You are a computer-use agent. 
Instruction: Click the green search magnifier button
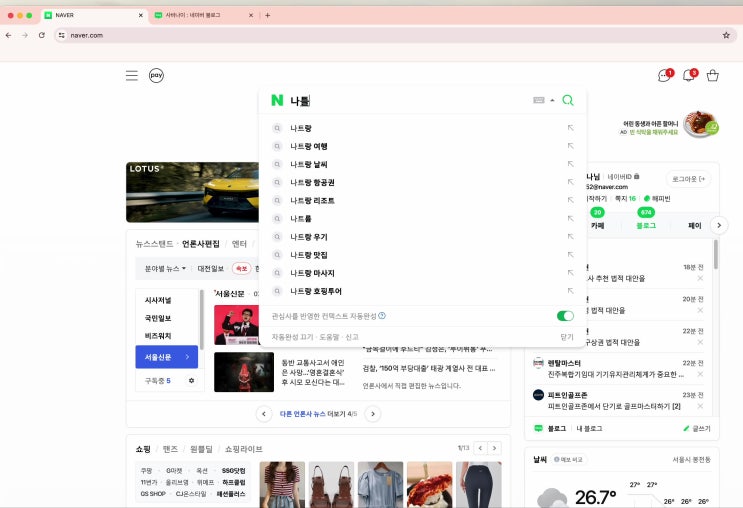568,100
